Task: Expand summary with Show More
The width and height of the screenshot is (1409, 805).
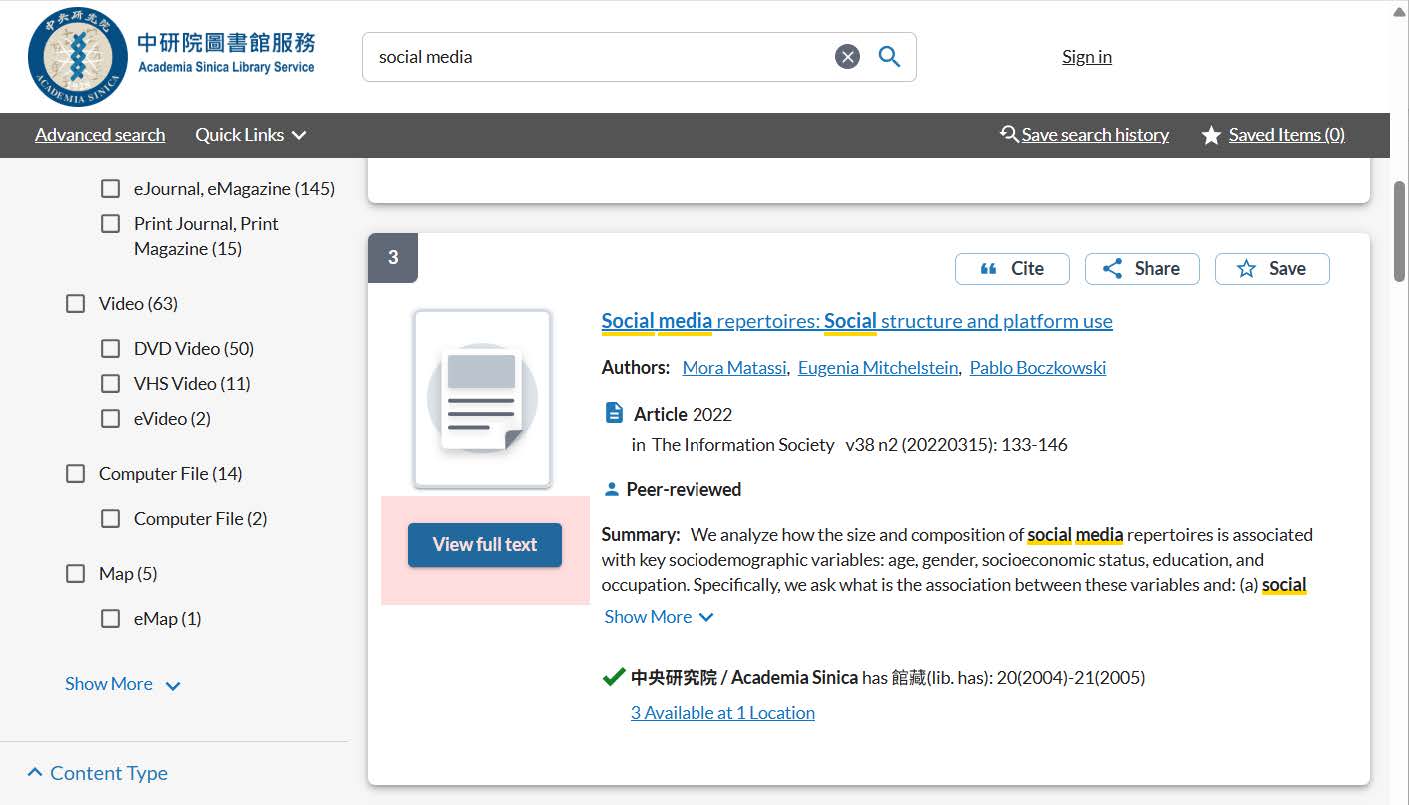Action: [659, 617]
